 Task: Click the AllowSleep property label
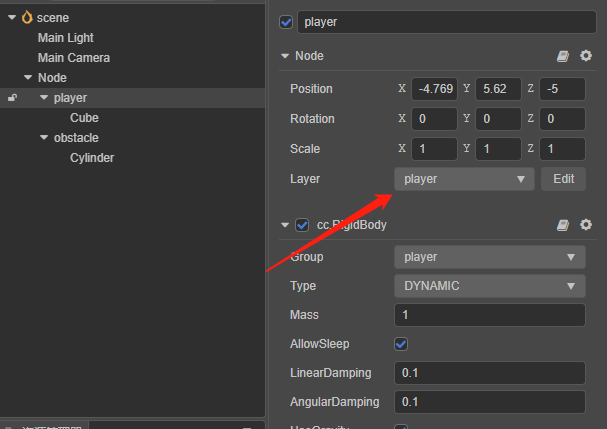pos(320,344)
